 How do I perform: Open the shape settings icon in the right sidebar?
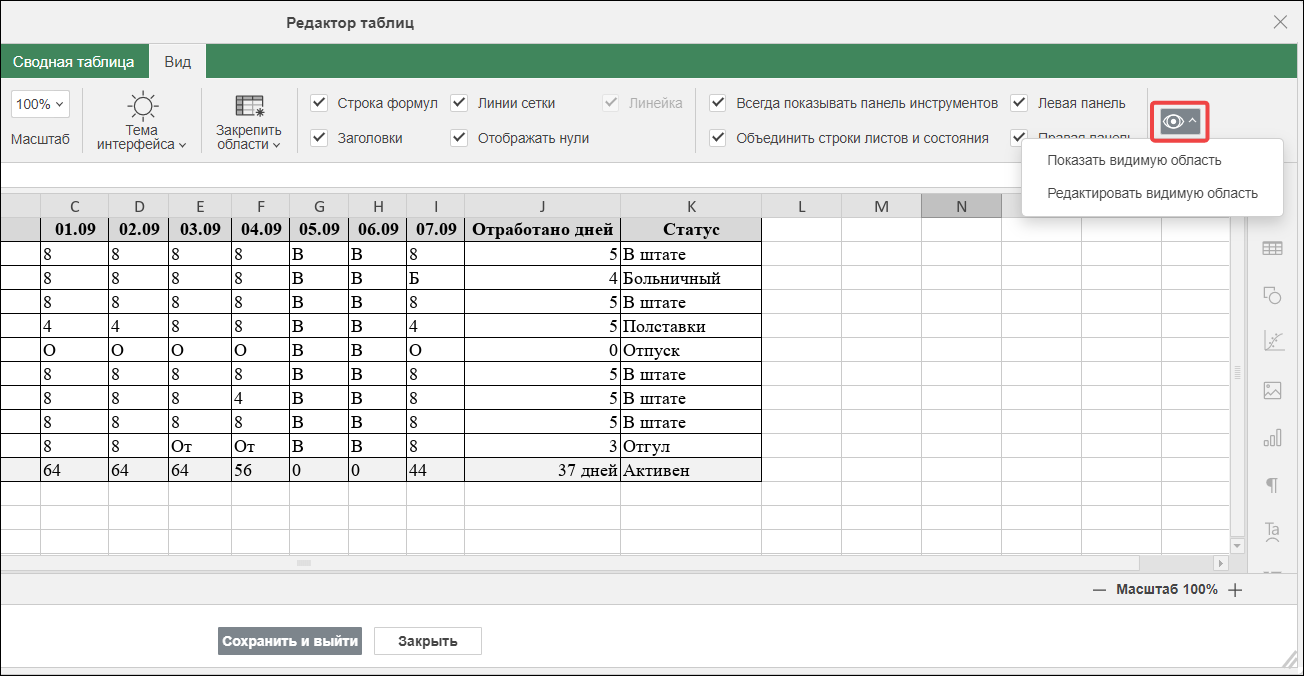(x=1272, y=294)
